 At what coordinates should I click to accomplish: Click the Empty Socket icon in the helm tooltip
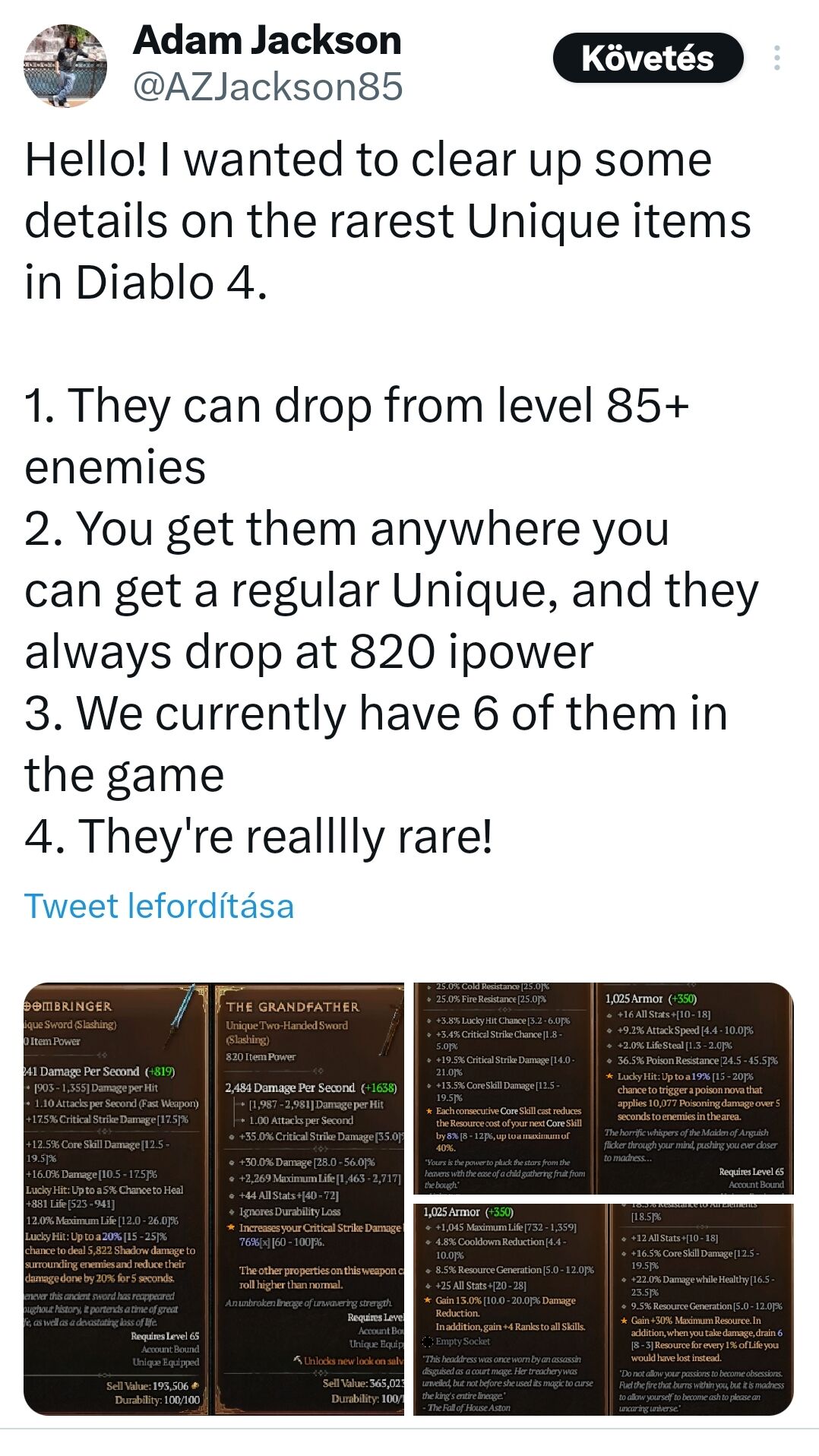[x=428, y=1341]
